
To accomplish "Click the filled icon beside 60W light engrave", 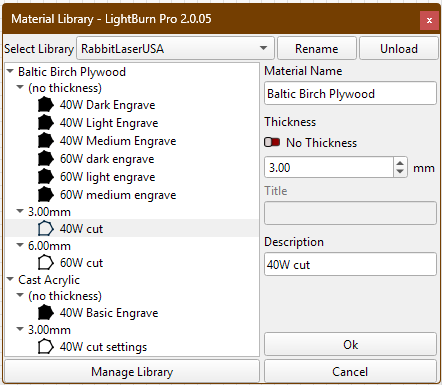I will pyautogui.click(x=46, y=177).
